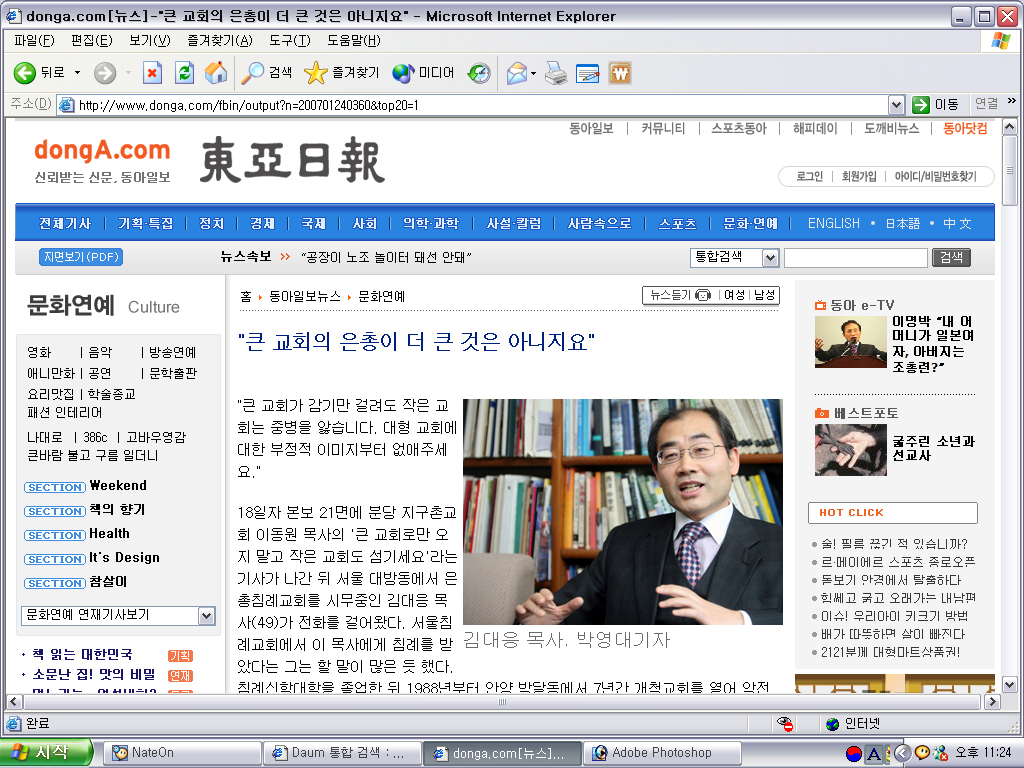Switch to the NateOn taskbar button
The height and width of the screenshot is (768, 1024).
pos(182,753)
